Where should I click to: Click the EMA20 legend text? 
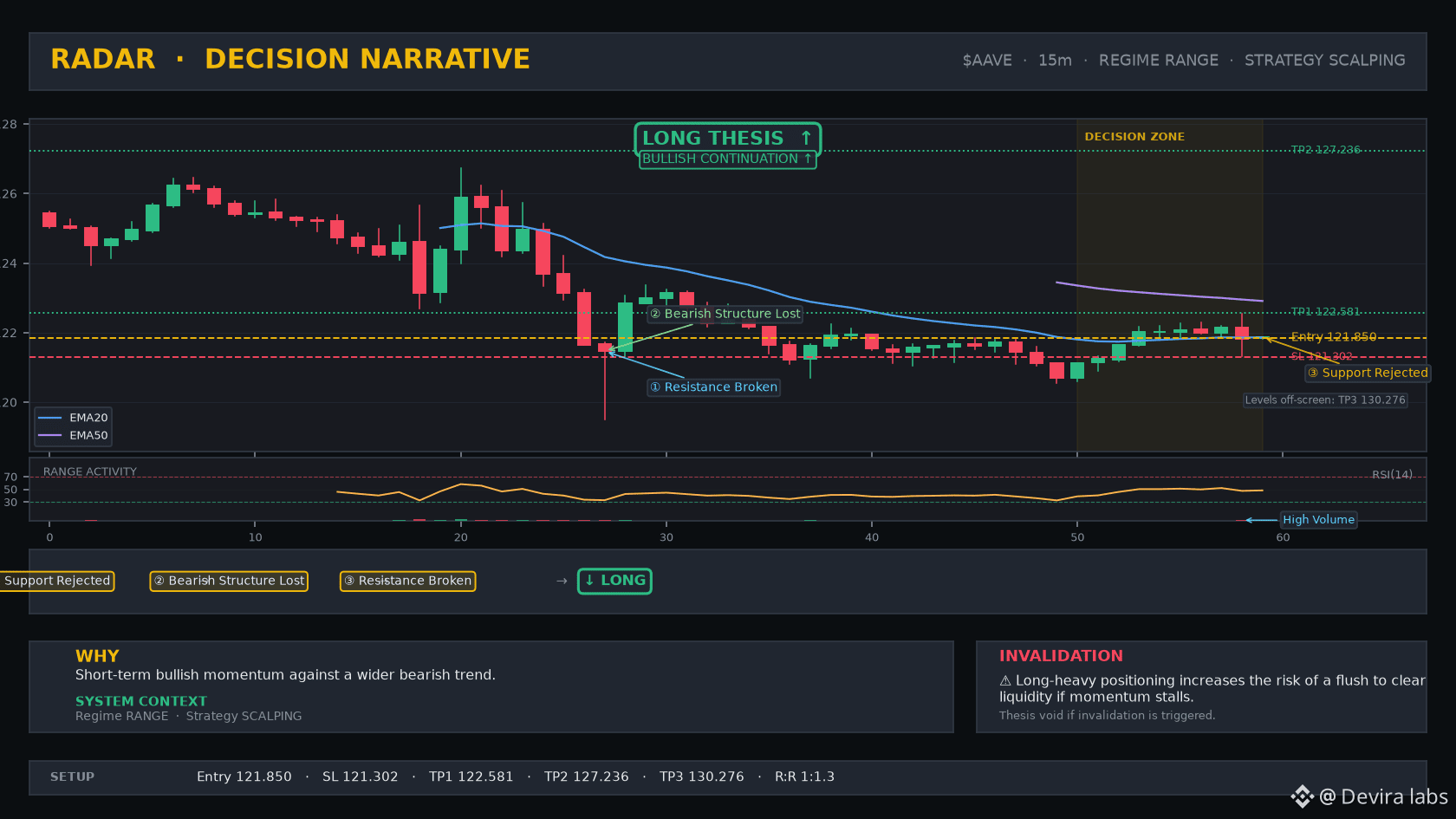tap(88, 418)
